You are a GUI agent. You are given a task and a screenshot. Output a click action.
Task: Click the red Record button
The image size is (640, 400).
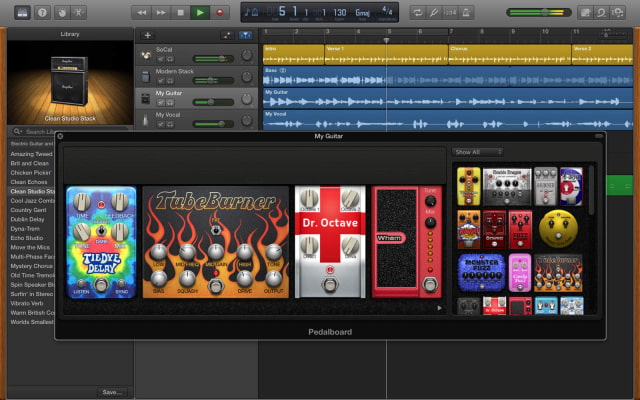pos(221,12)
